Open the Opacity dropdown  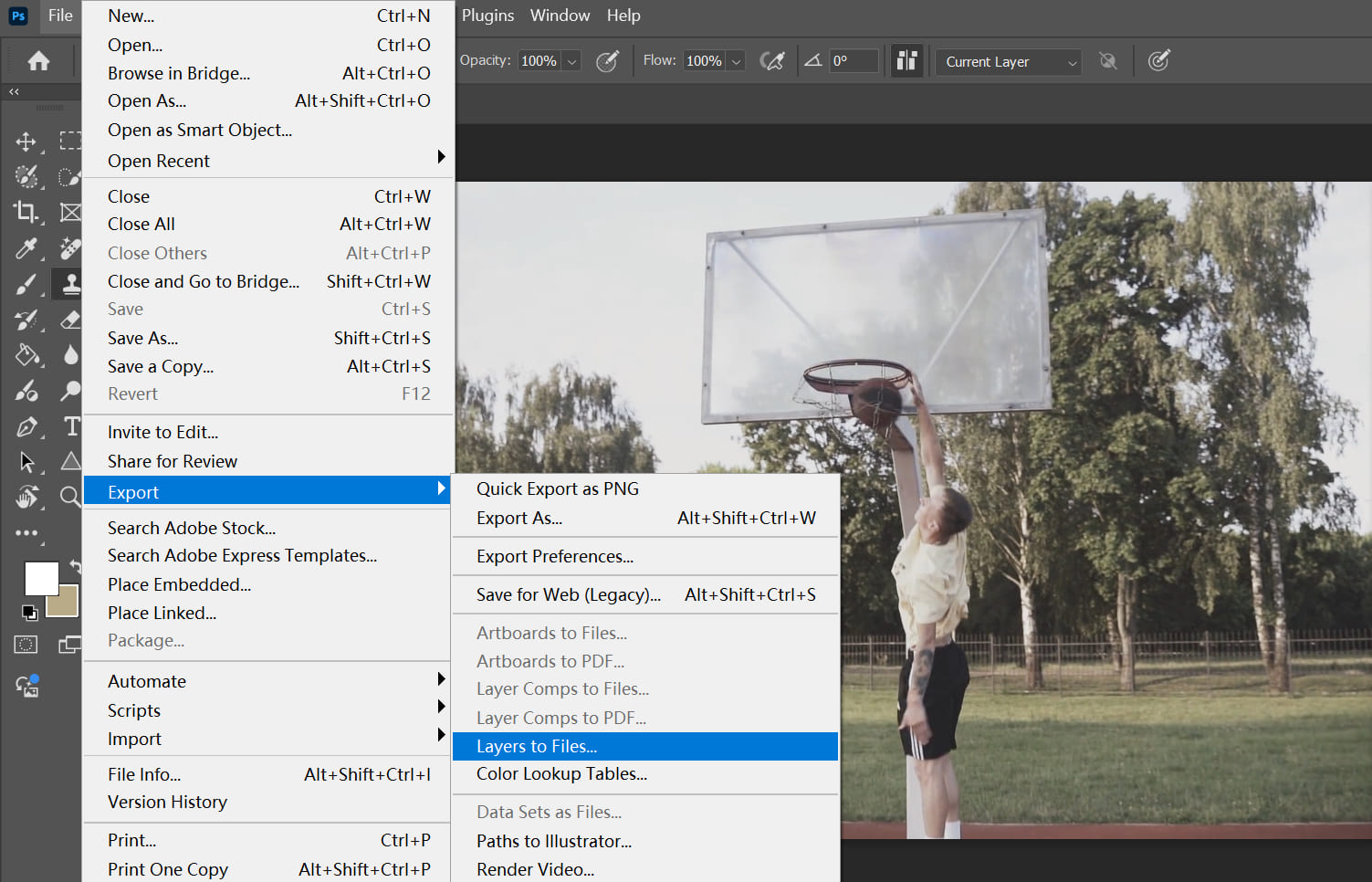571,60
